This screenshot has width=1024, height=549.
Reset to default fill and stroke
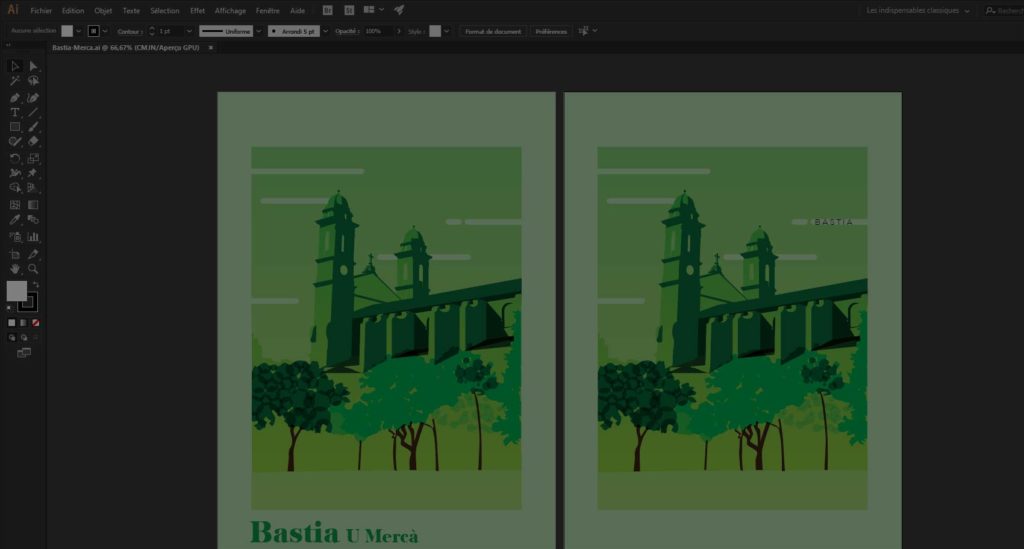click(10, 307)
